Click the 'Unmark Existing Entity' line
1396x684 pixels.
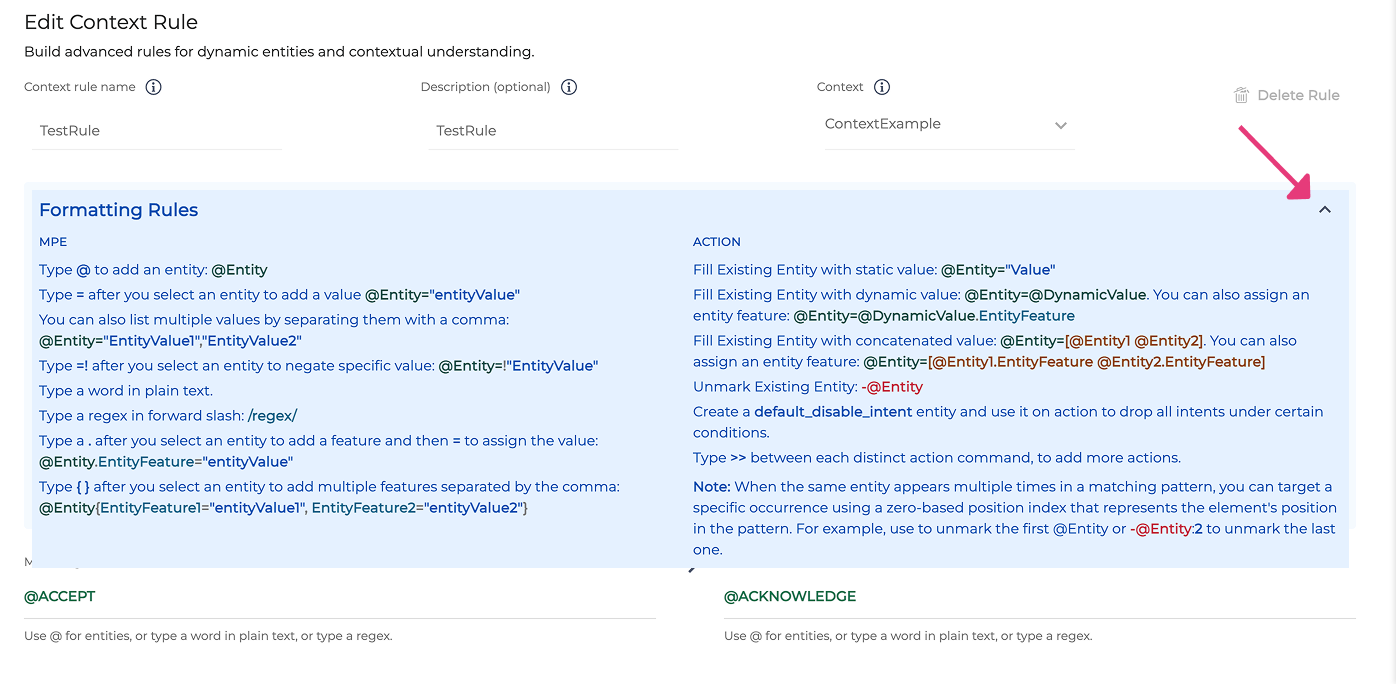pos(808,387)
